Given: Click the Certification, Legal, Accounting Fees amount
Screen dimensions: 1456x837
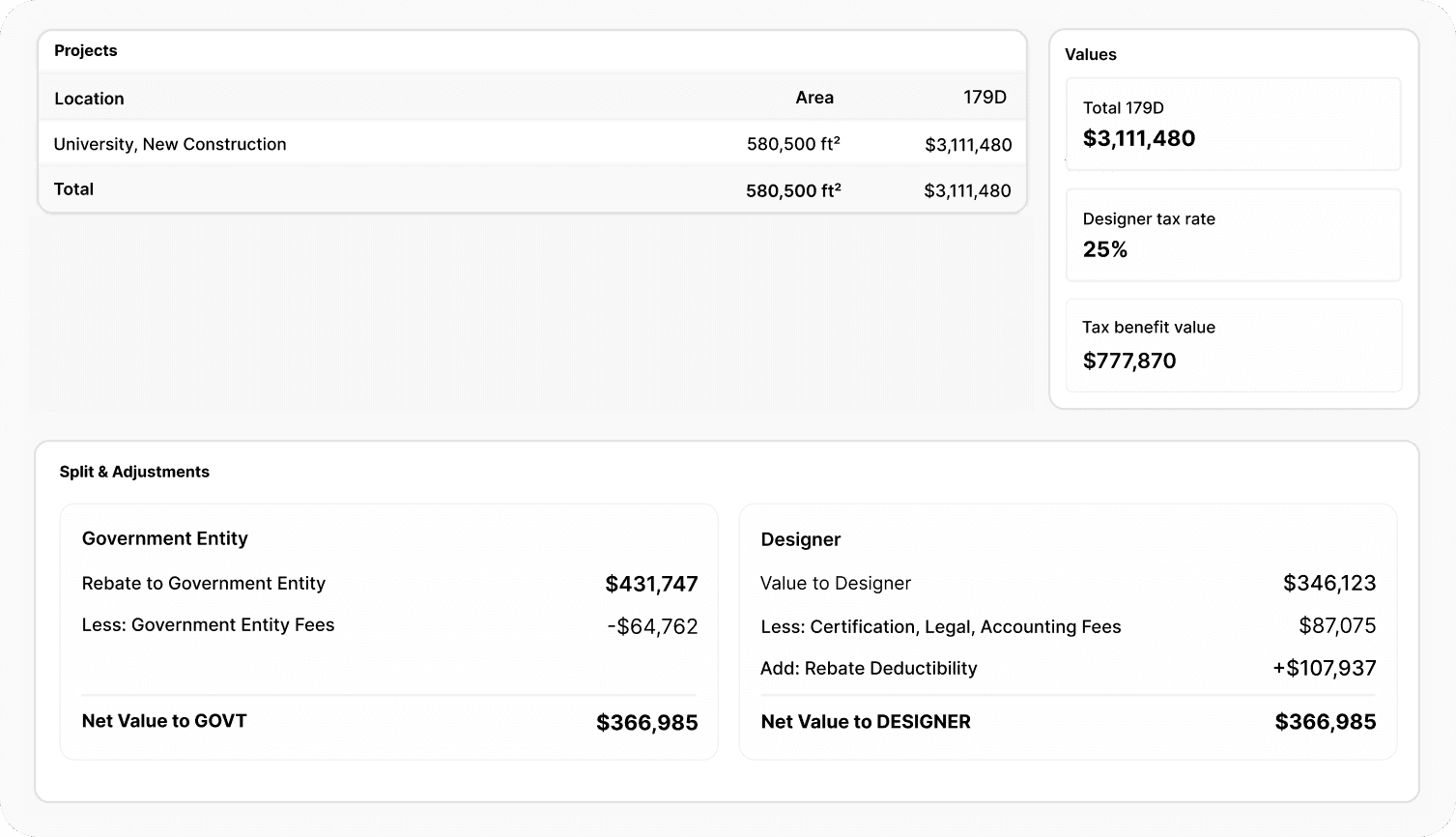Looking at the screenshot, I should tap(1337, 625).
